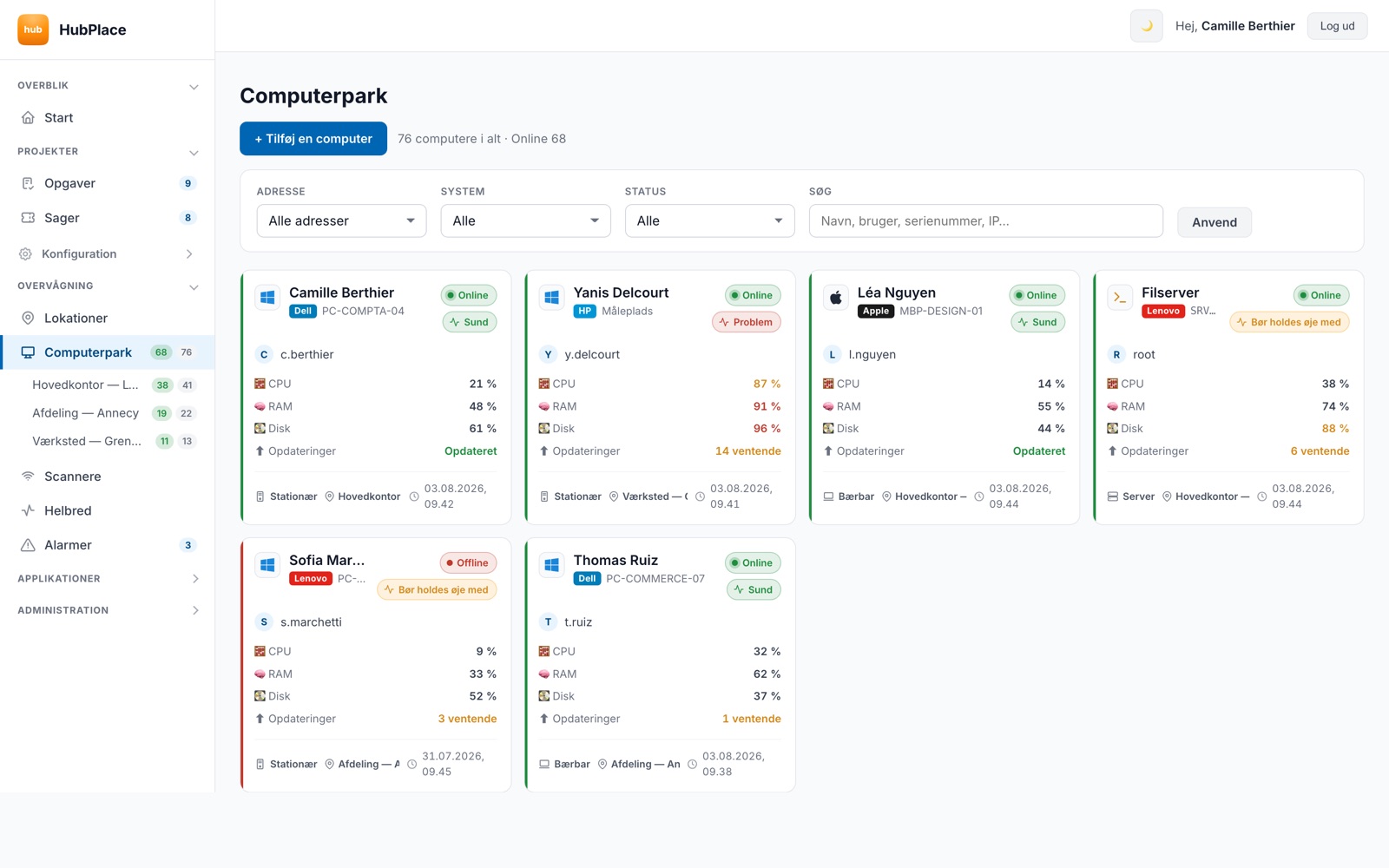Click the Tilføj en computer button

click(x=313, y=139)
